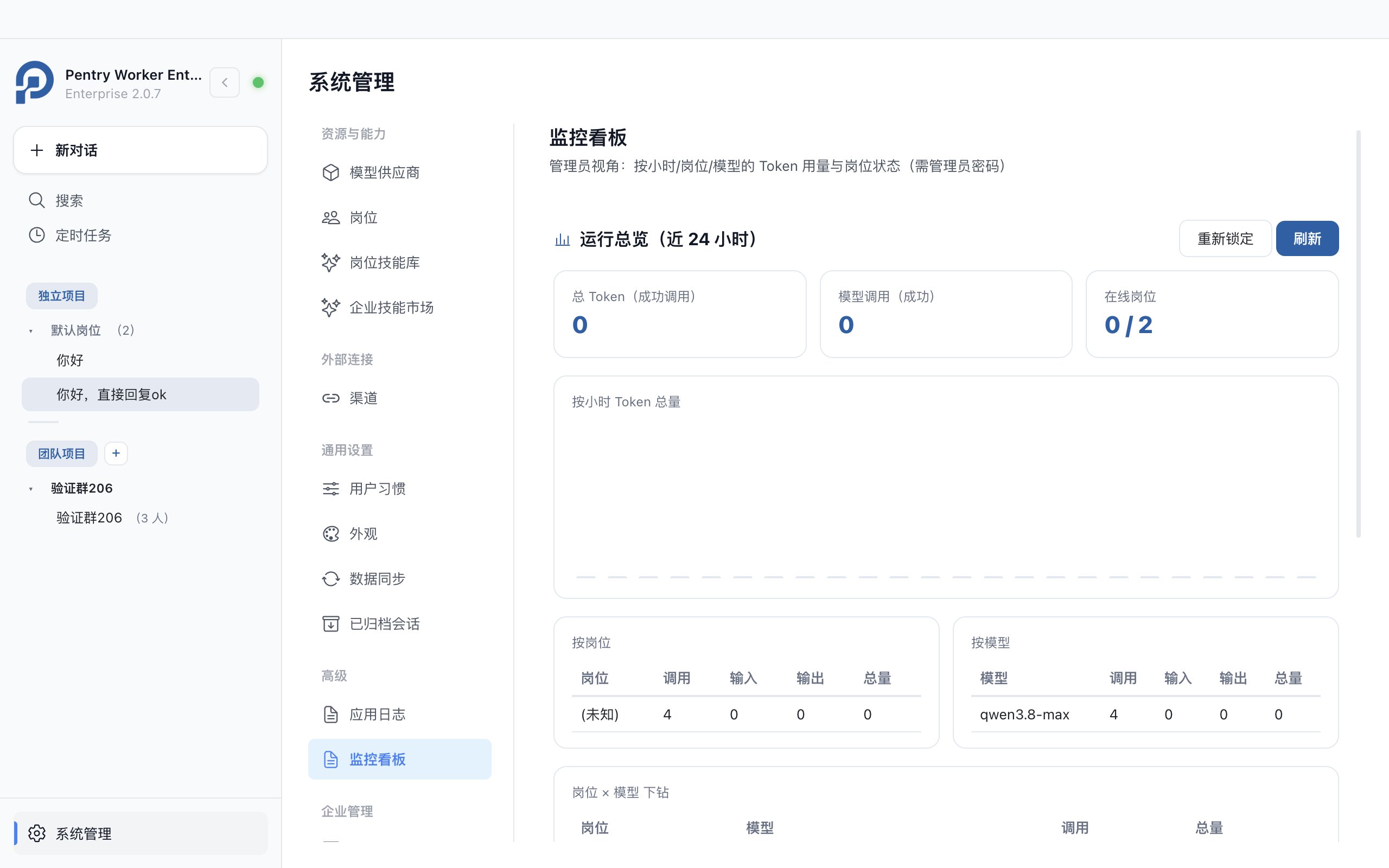The height and width of the screenshot is (868, 1389).
Task: Click the 模型调用（成功） card
Action: tap(946, 314)
